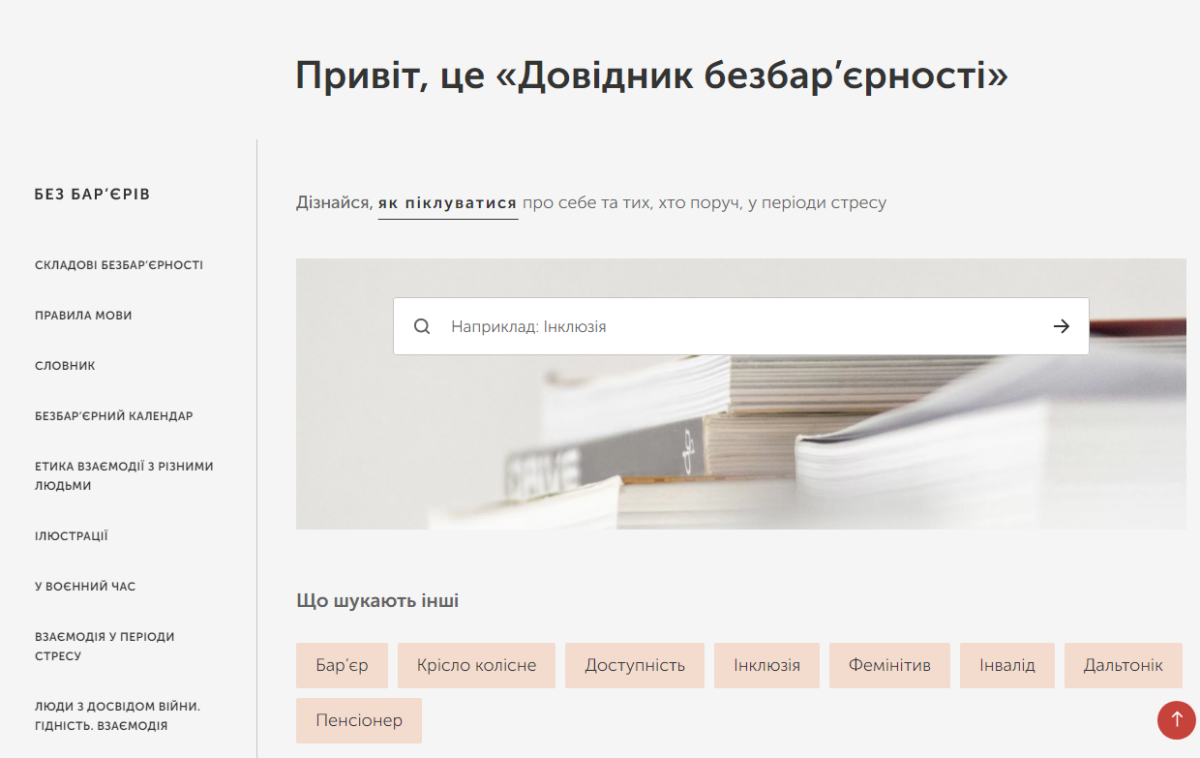The width and height of the screenshot is (1200, 758).
Task: Navigate to 'Ілюстрації' section
Action: point(71,536)
